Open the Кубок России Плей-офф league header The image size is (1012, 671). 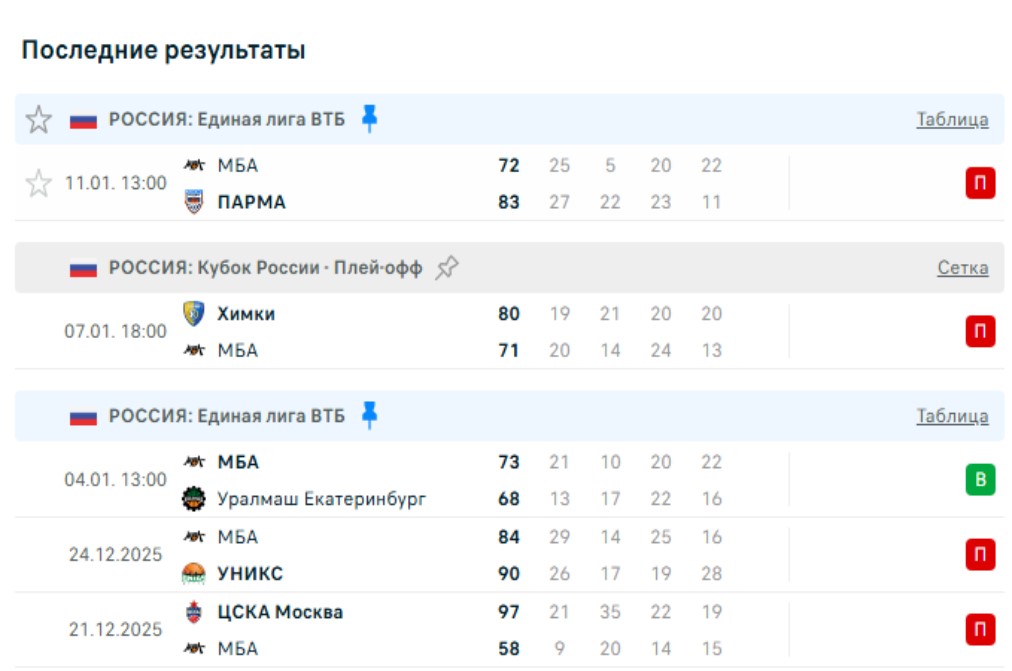click(x=265, y=268)
